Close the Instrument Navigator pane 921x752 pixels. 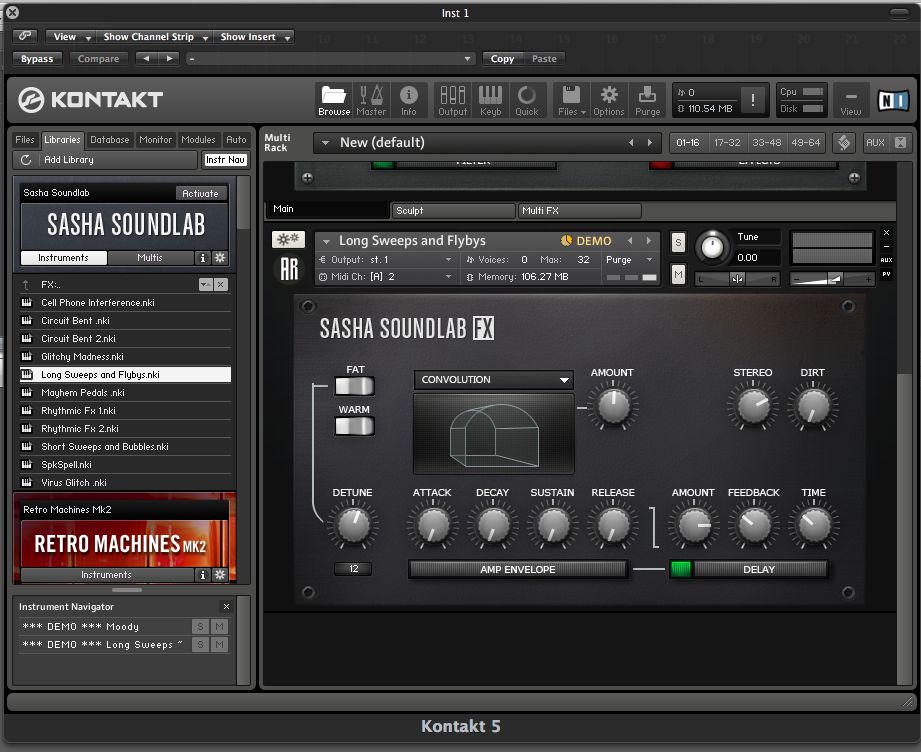click(227, 606)
